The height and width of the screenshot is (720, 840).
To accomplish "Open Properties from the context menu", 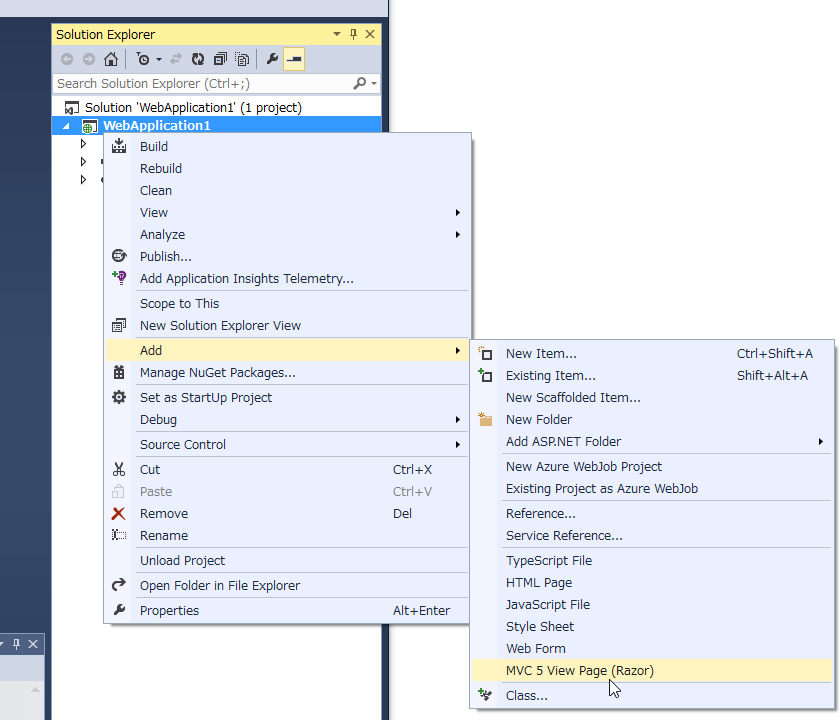I will pyautogui.click(x=287, y=610).
